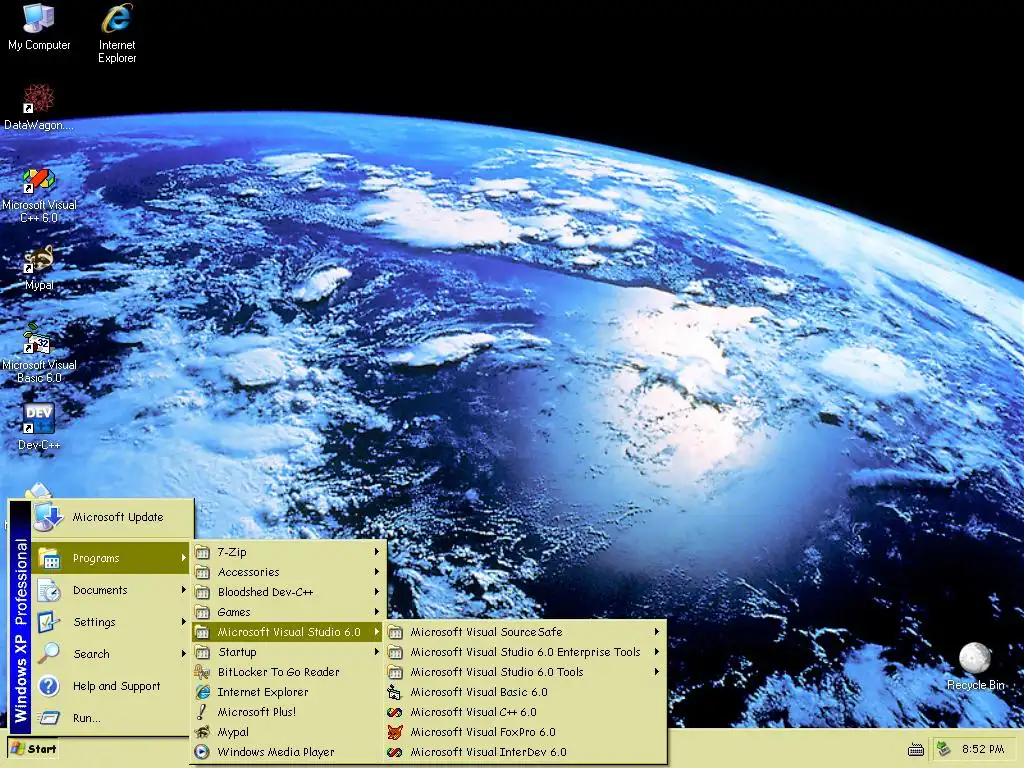Expand the Startup submenu arrow
1024x768 pixels.
tap(377, 652)
